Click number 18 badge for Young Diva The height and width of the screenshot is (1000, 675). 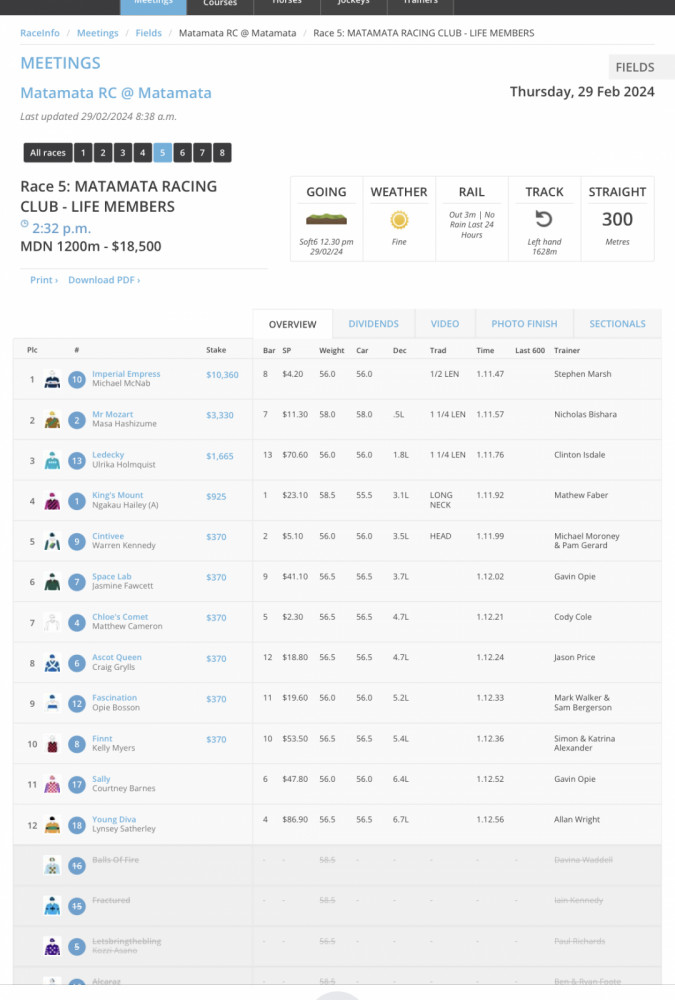(x=77, y=825)
